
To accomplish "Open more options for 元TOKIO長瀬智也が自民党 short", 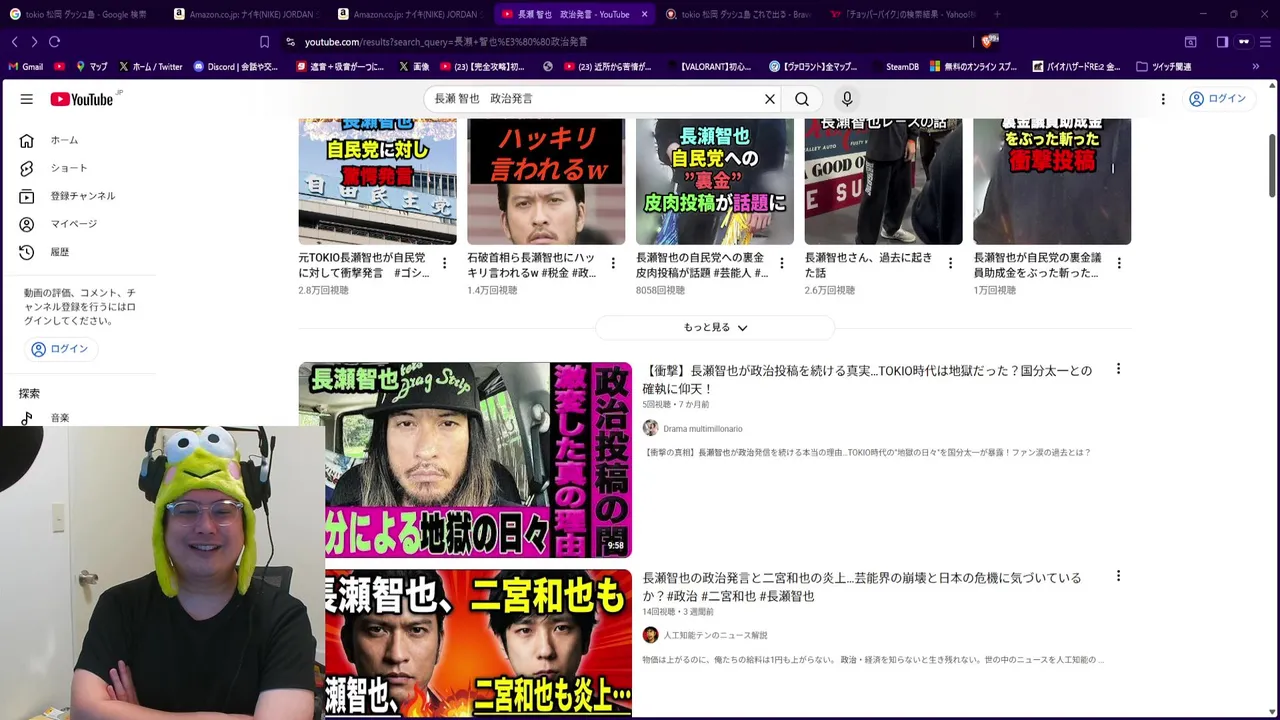I will tap(444, 263).
